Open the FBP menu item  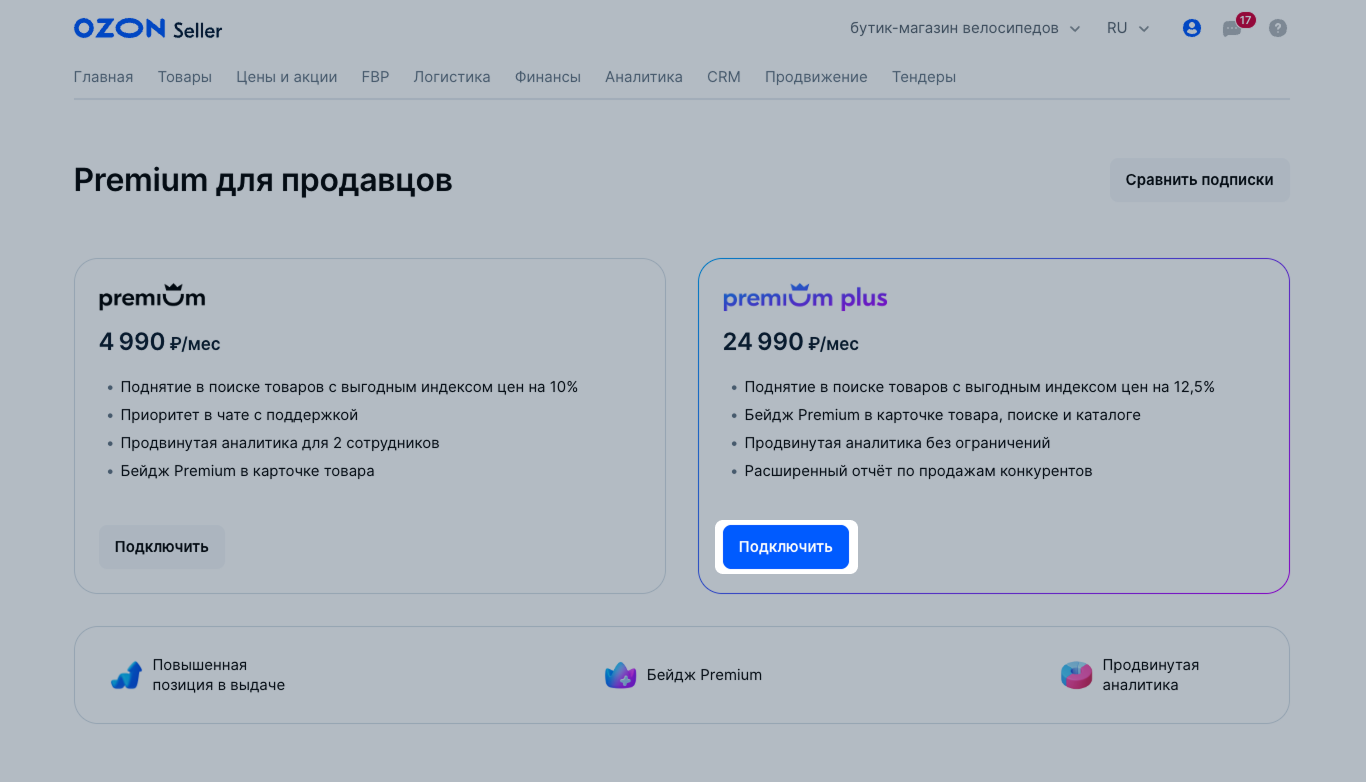click(x=375, y=77)
